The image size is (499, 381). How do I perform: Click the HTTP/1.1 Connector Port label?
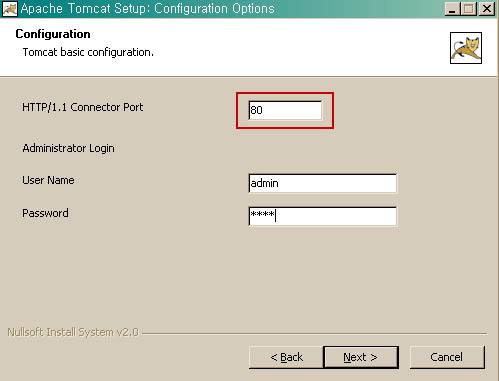point(82,107)
